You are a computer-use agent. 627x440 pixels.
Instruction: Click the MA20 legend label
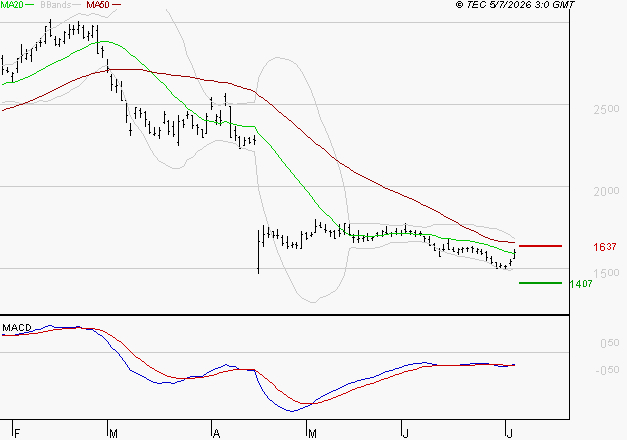(12, 5)
